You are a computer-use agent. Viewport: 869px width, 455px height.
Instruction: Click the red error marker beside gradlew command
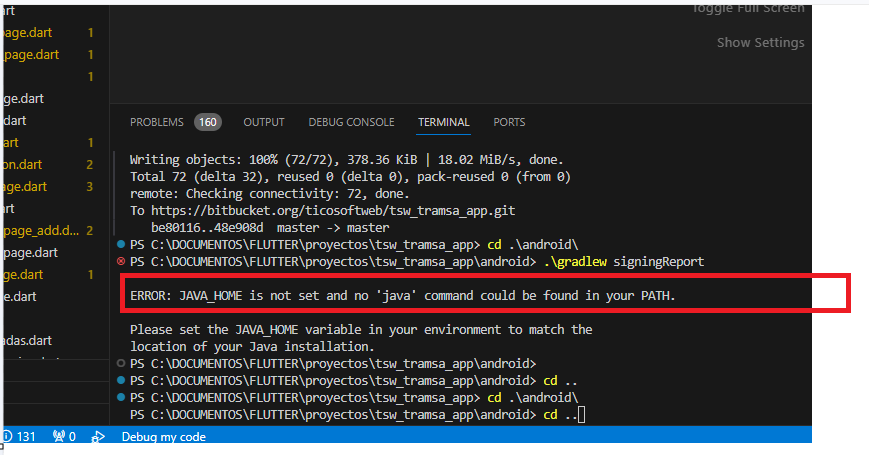click(x=121, y=262)
